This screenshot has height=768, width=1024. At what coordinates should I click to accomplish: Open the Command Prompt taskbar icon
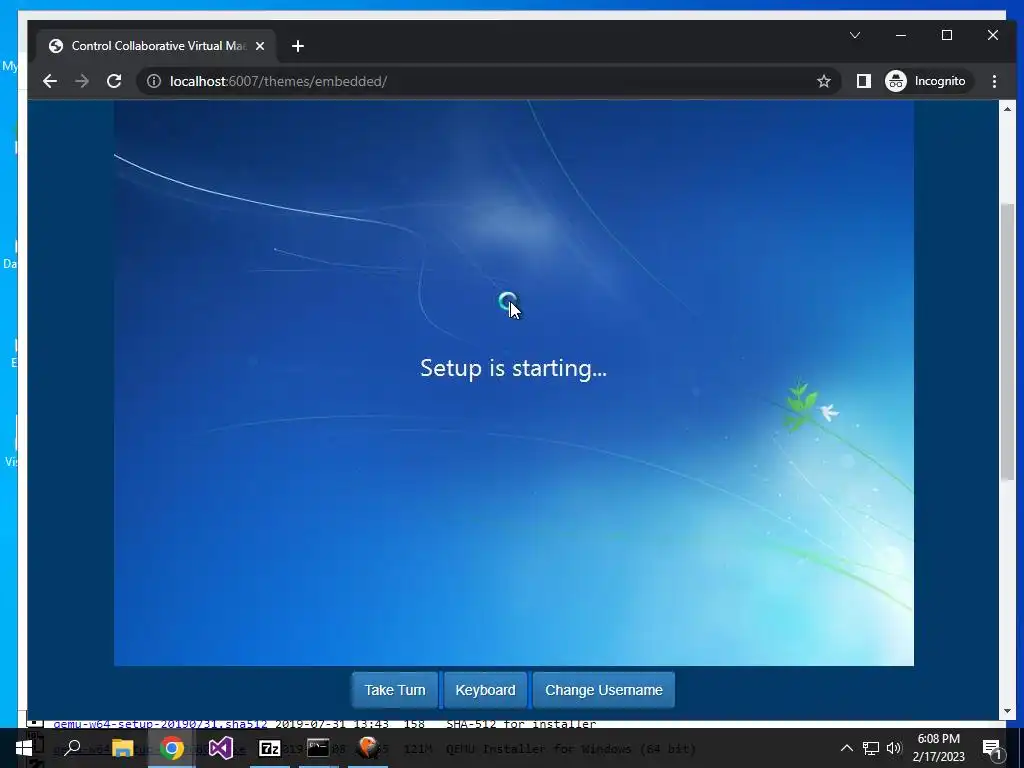click(x=318, y=748)
